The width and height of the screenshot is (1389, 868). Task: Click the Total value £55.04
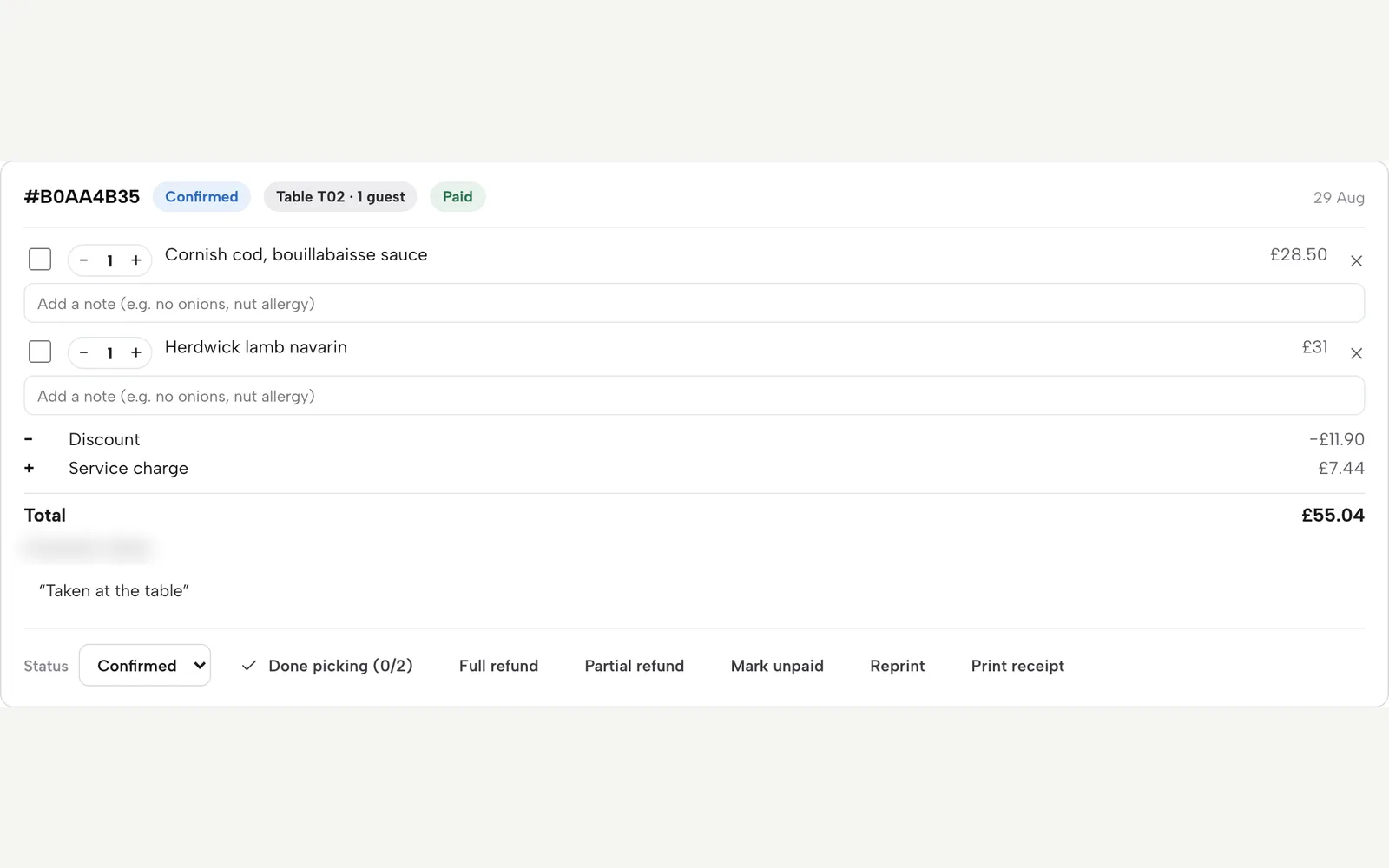pyautogui.click(x=1333, y=516)
